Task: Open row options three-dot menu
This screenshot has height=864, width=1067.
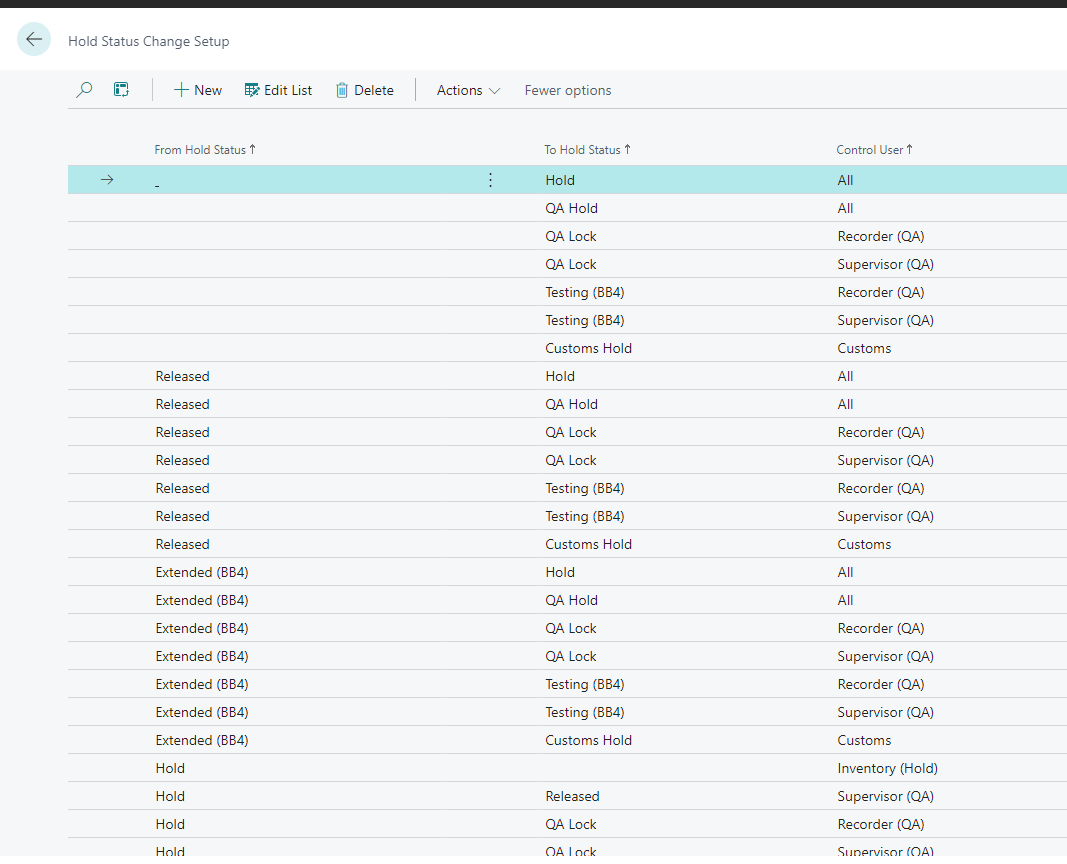Action: pyautogui.click(x=490, y=180)
